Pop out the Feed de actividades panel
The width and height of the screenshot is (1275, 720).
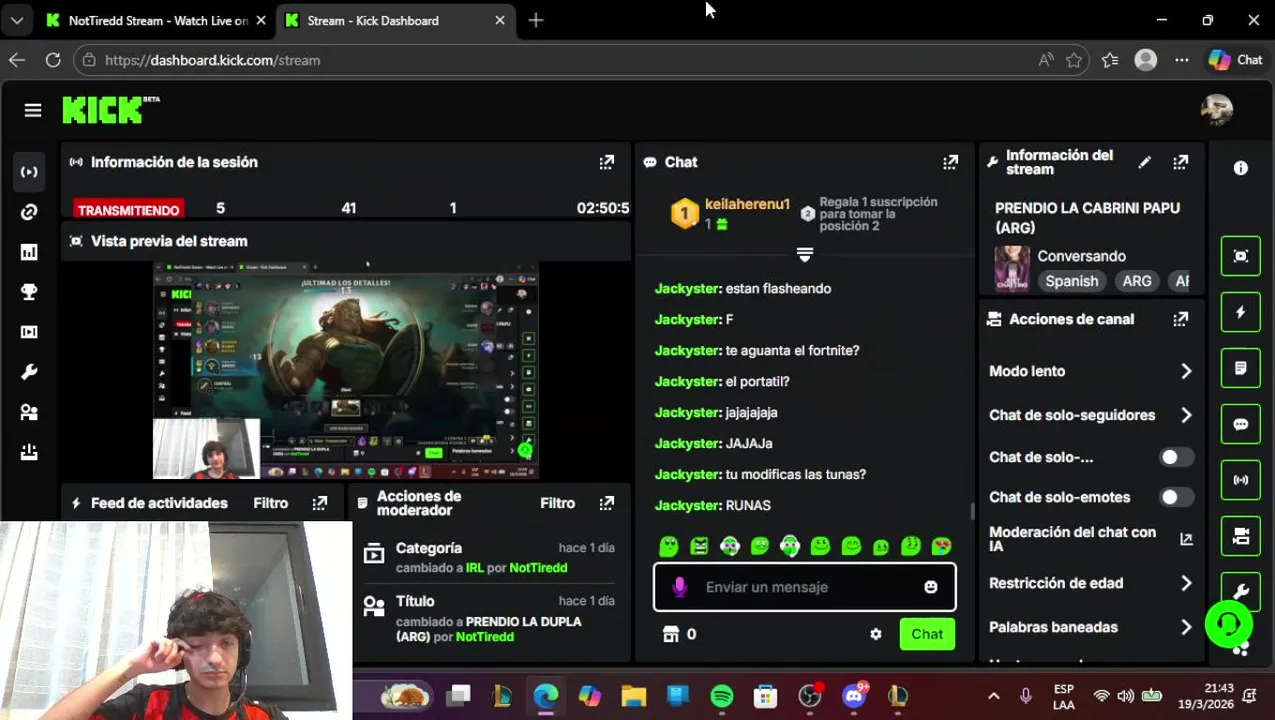[x=320, y=503]
